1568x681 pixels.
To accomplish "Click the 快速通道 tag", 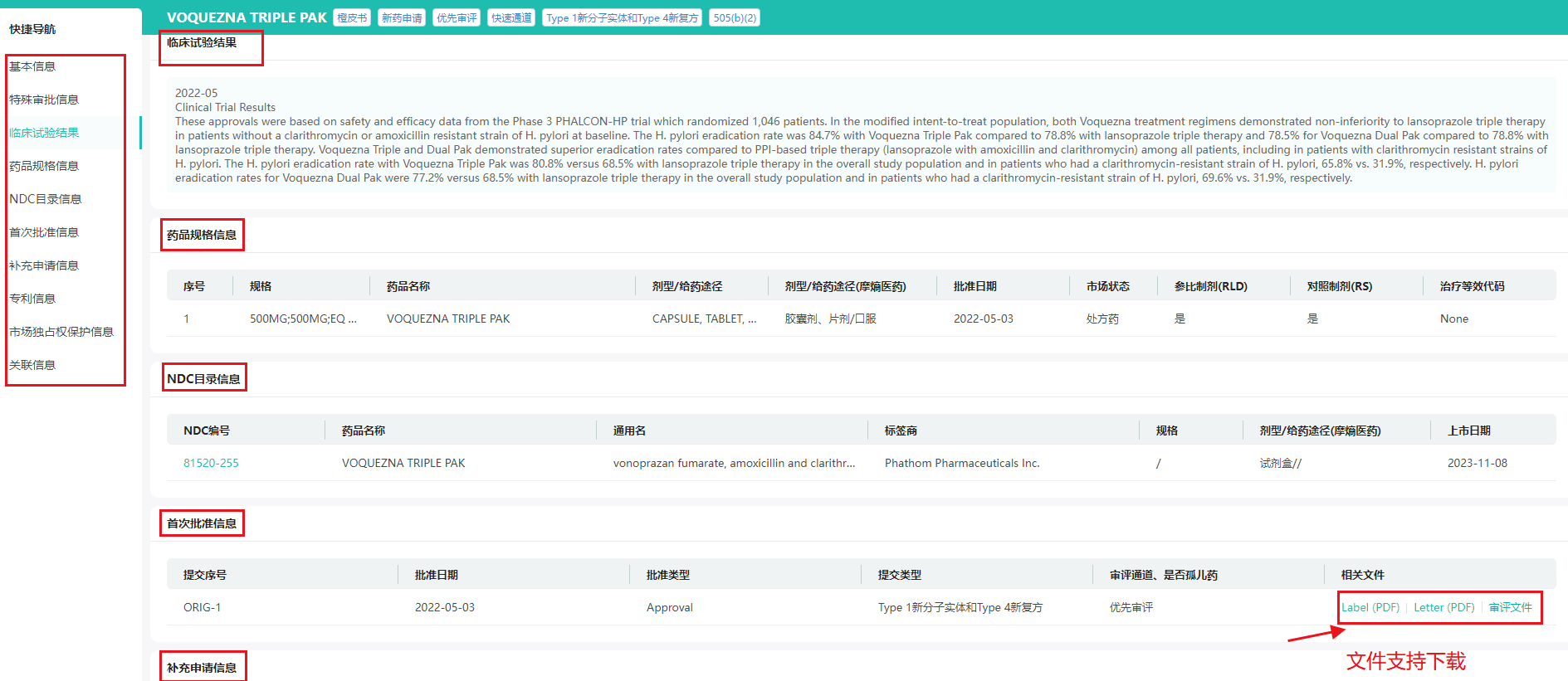I will point(511,18).
